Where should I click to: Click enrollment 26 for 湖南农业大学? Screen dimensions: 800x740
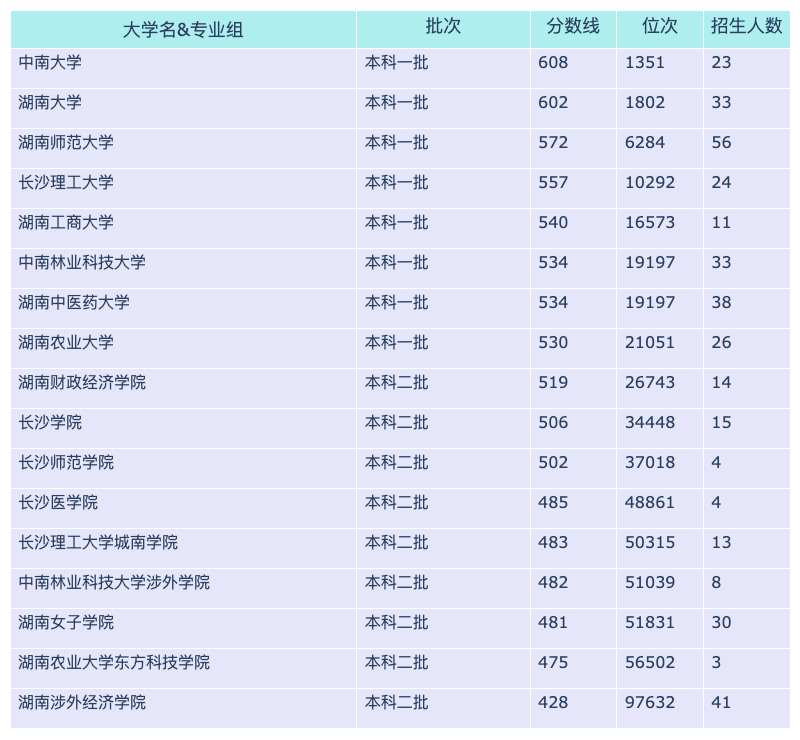[721, 342]
